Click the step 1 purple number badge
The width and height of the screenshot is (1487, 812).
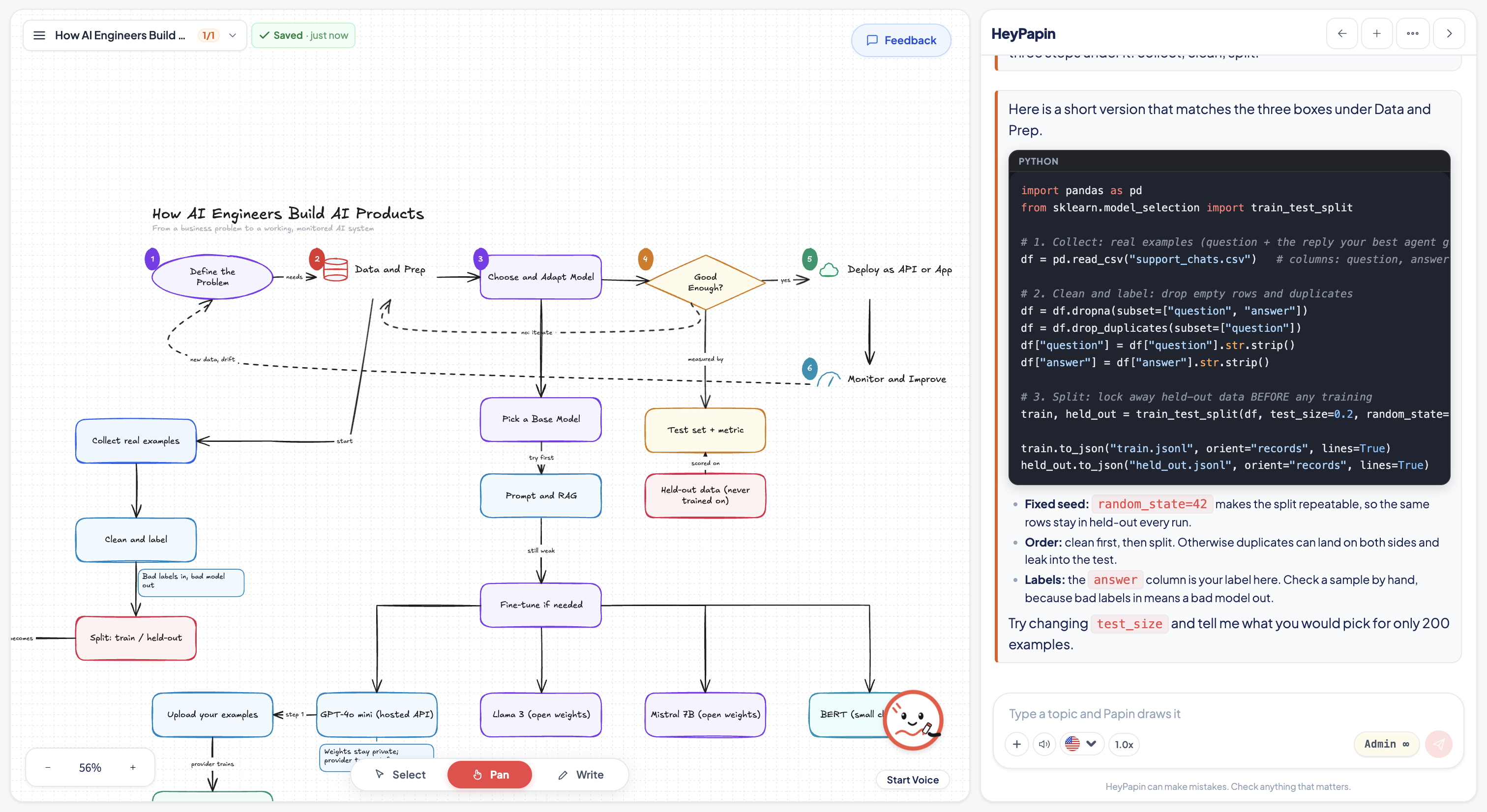[152, 259]
